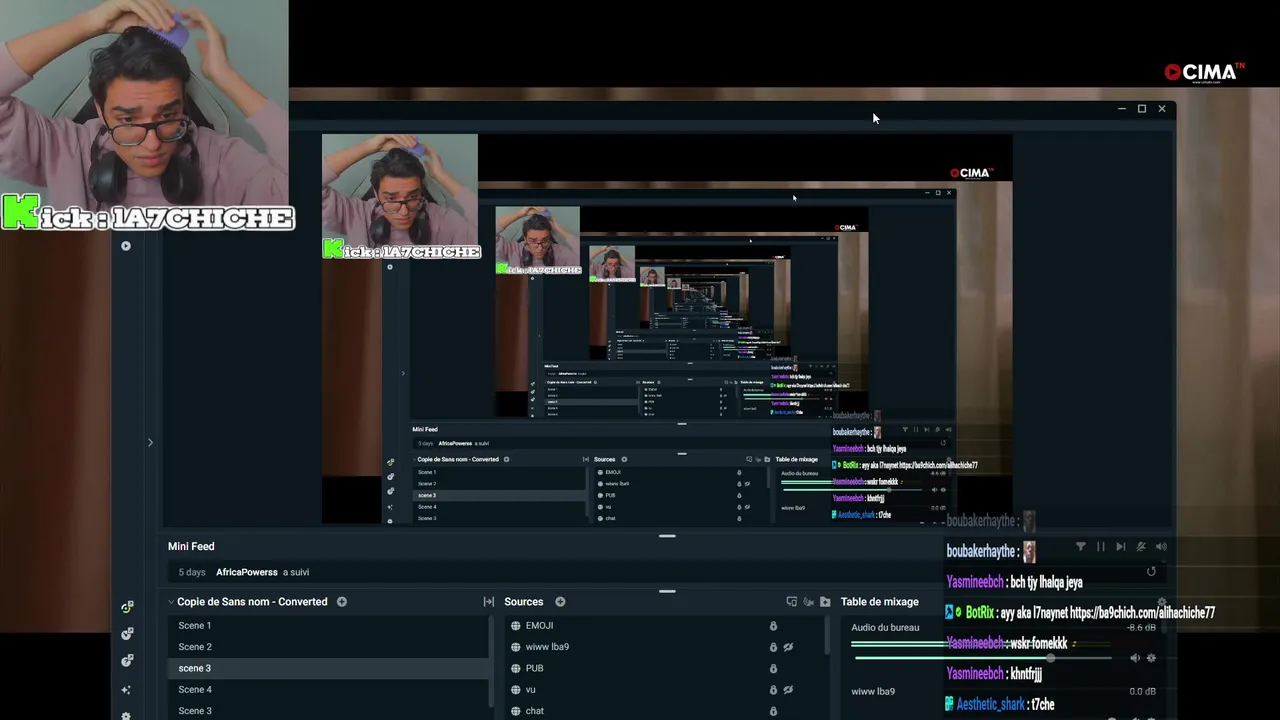Select Scene 2 in scenes list
Image resolution: width=1280 pixels, height=720 pixels.
click(x=329, y=647)
